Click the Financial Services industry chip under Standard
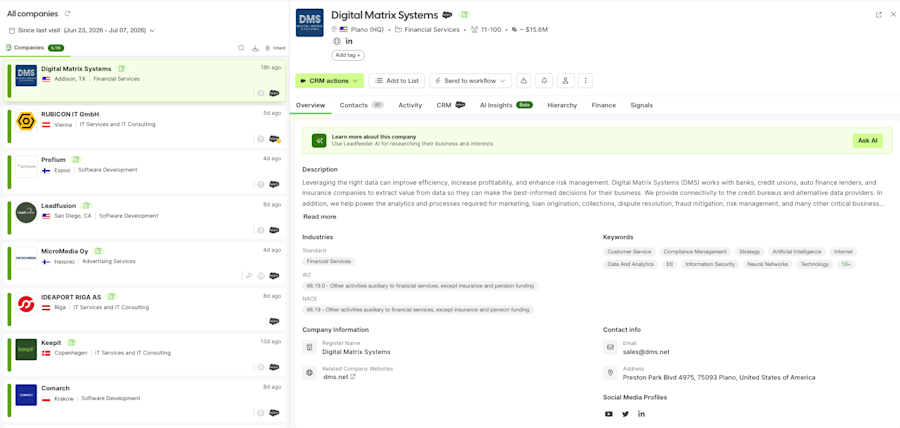Screen dimensions: 900x428 pyautogui.click(x=329, y=262)
